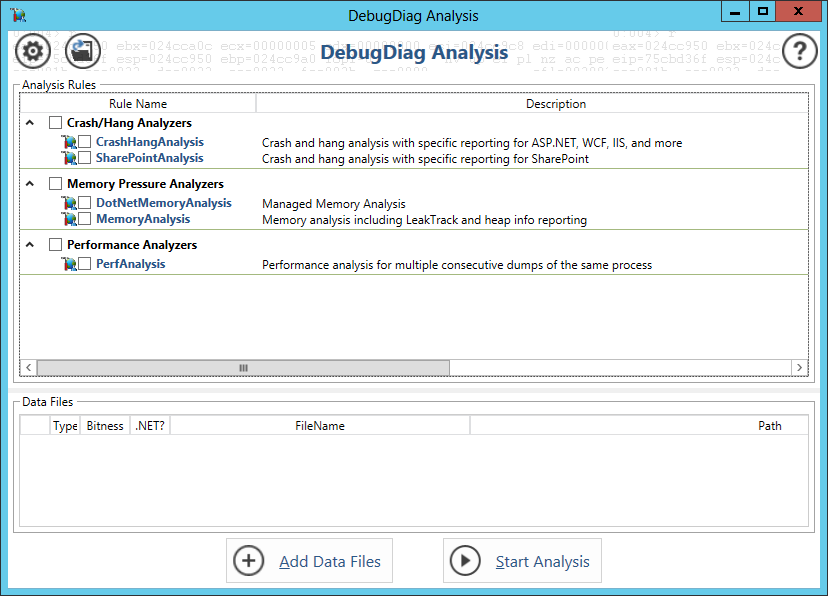Click the icon beside SharePointAnalysis
This screenshot has width=828, height=596.
[69, 158]
